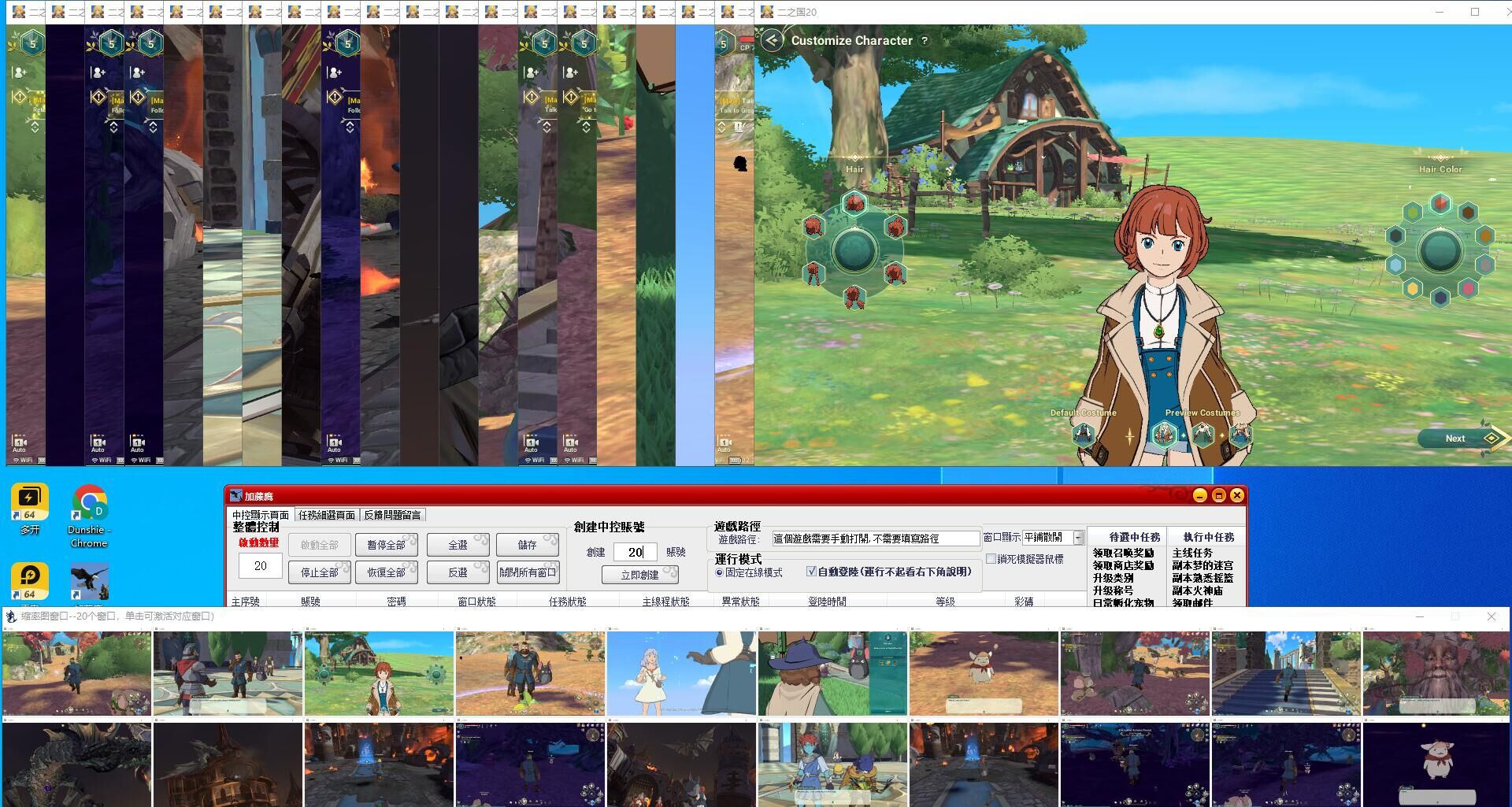Click the 遊戲路徑 text field

click(x=875, y=539)
